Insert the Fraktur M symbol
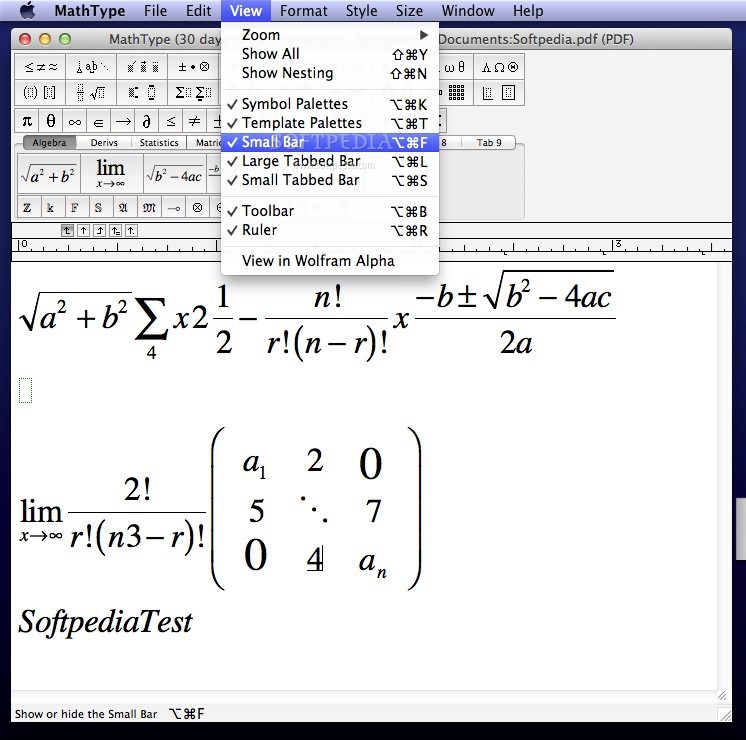 point(149,207)
